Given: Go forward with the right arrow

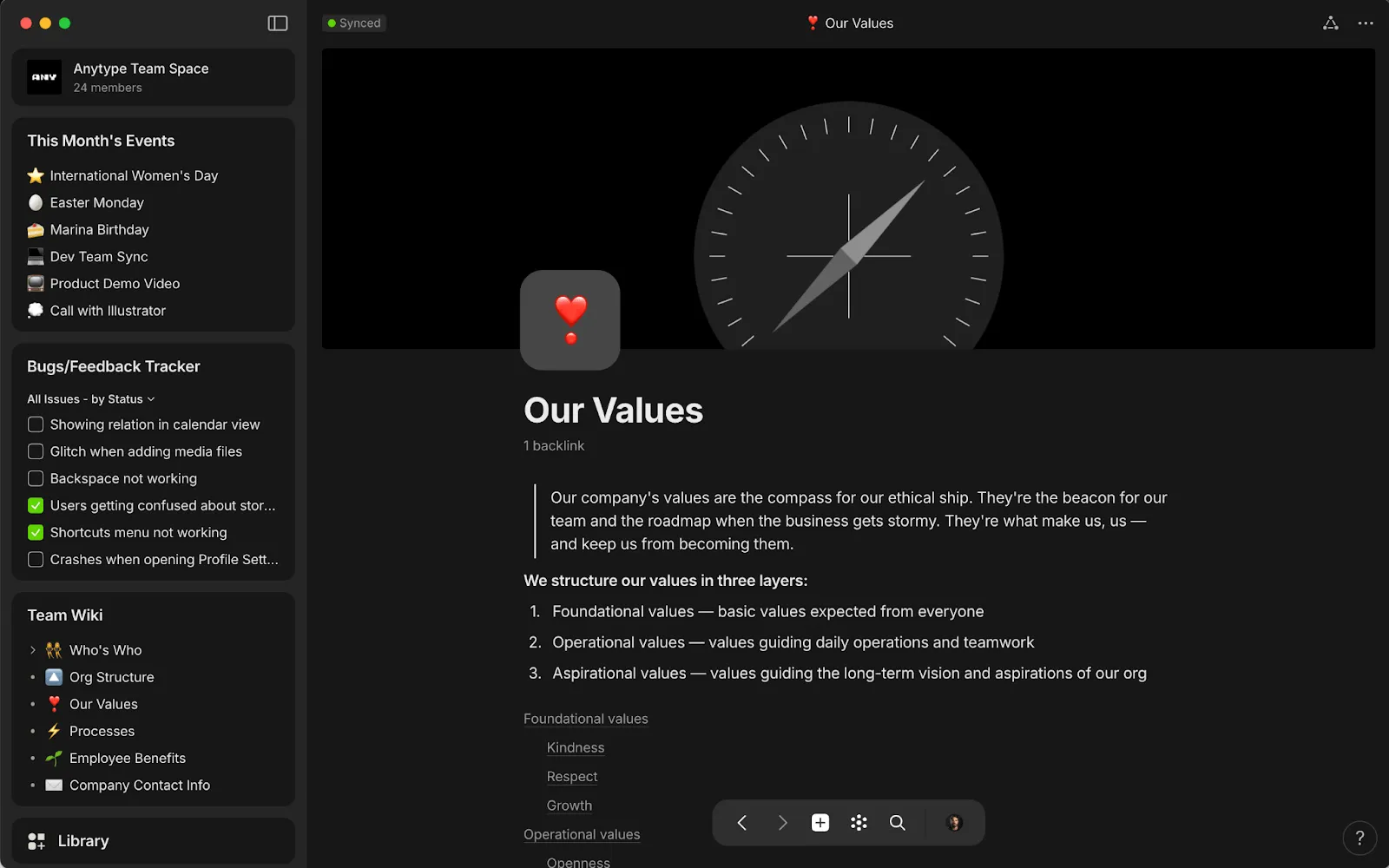Looking at the screenshot, I should click(x=782, y=823).
